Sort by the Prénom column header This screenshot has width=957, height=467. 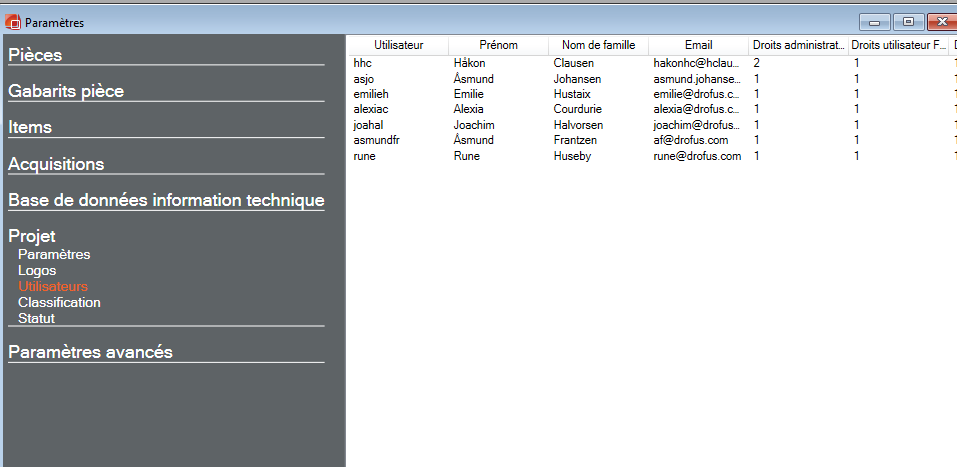498,45
